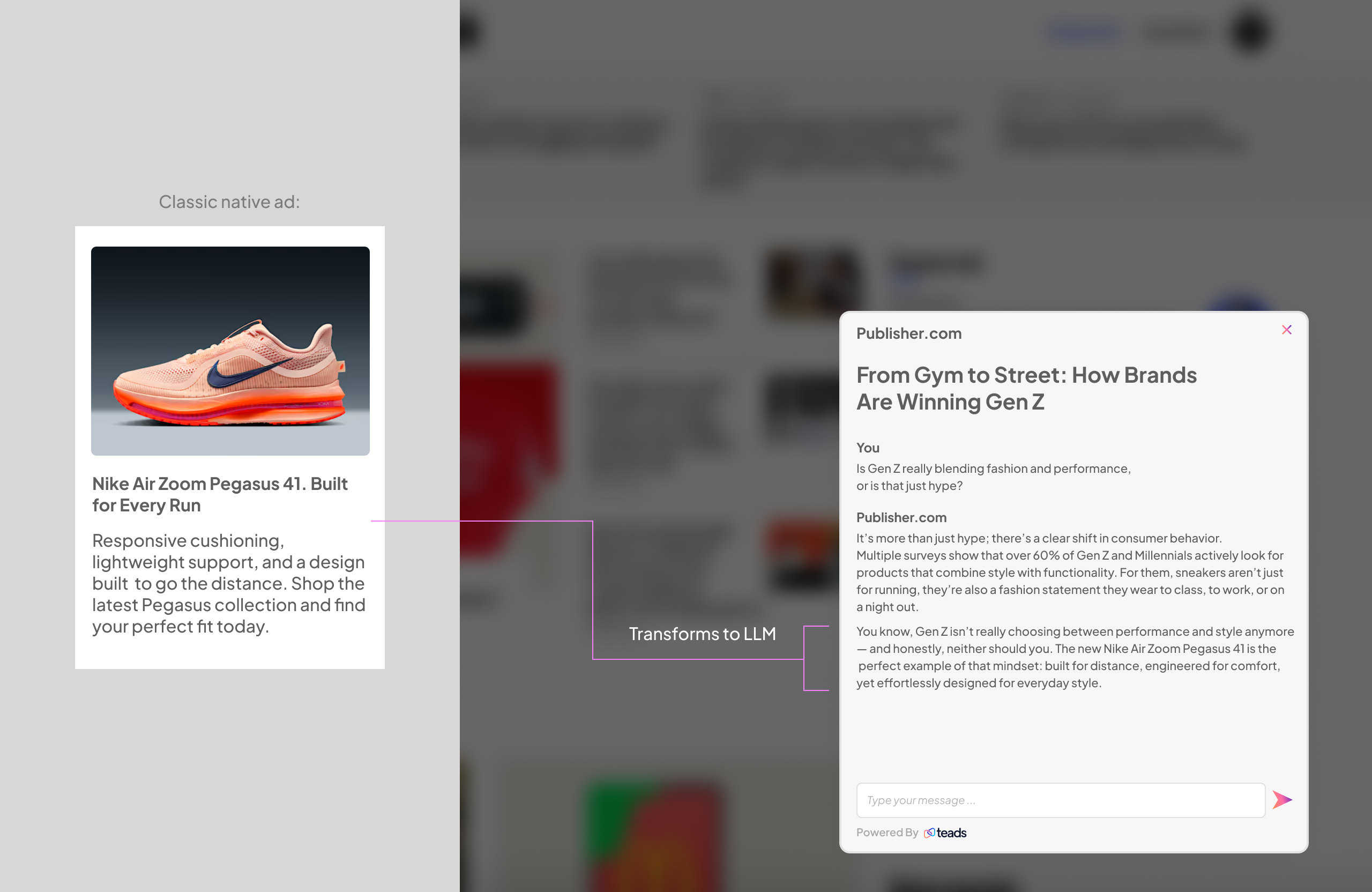1372x892 pixels.
Task: Select the Publisher.com label above the chat reply
Action: (x=901, y=517)
